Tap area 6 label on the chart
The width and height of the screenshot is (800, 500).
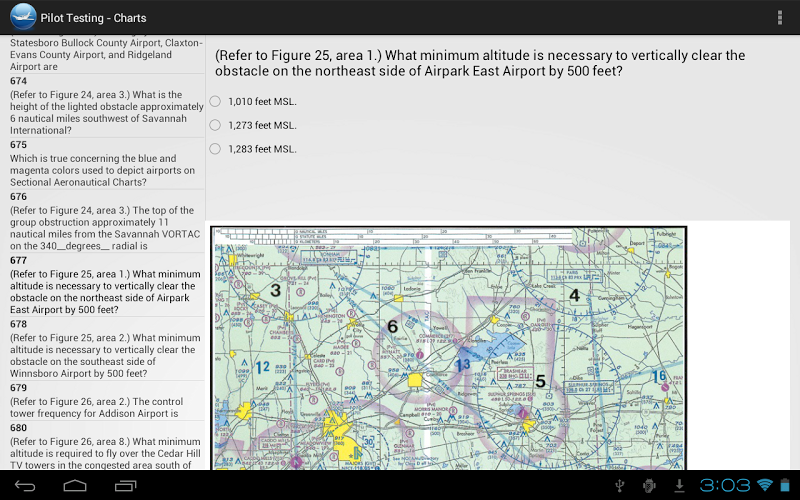[392, 326]
